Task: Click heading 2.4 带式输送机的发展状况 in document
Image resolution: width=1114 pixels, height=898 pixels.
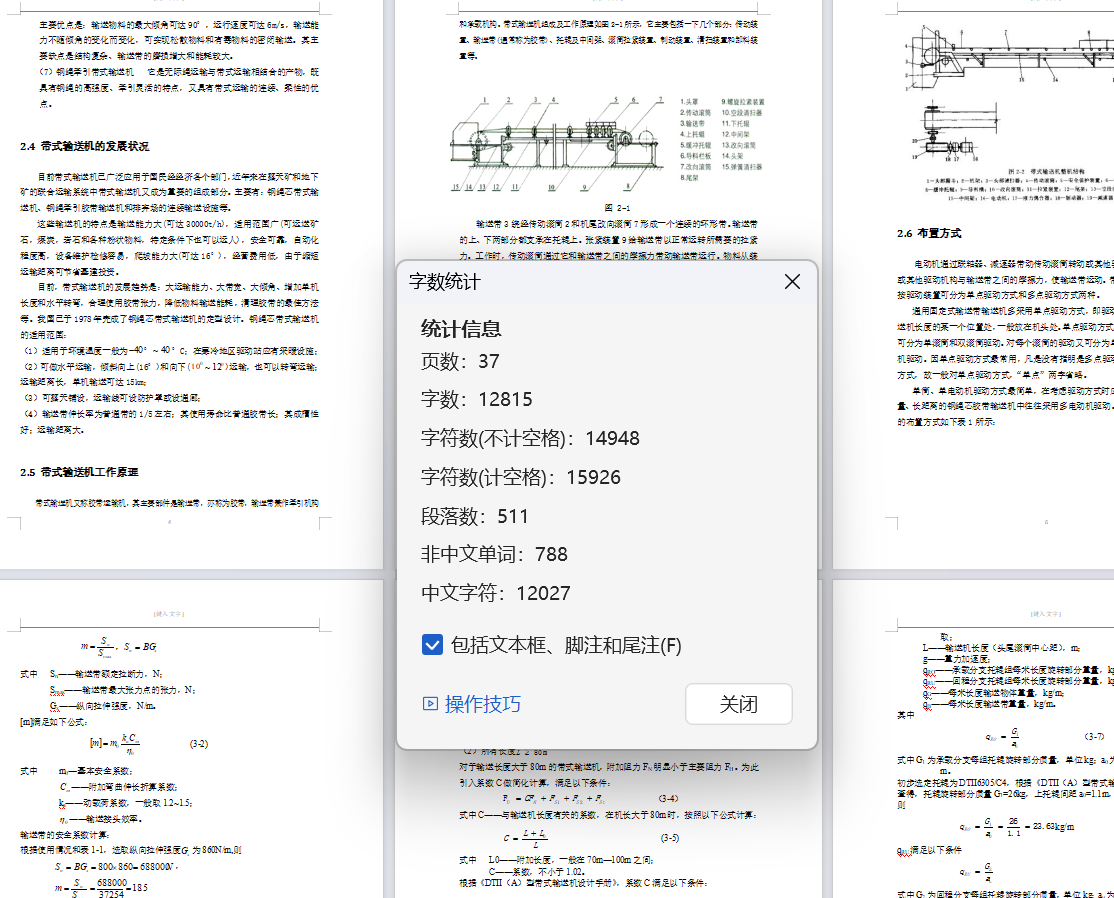Action: [85, 146]
